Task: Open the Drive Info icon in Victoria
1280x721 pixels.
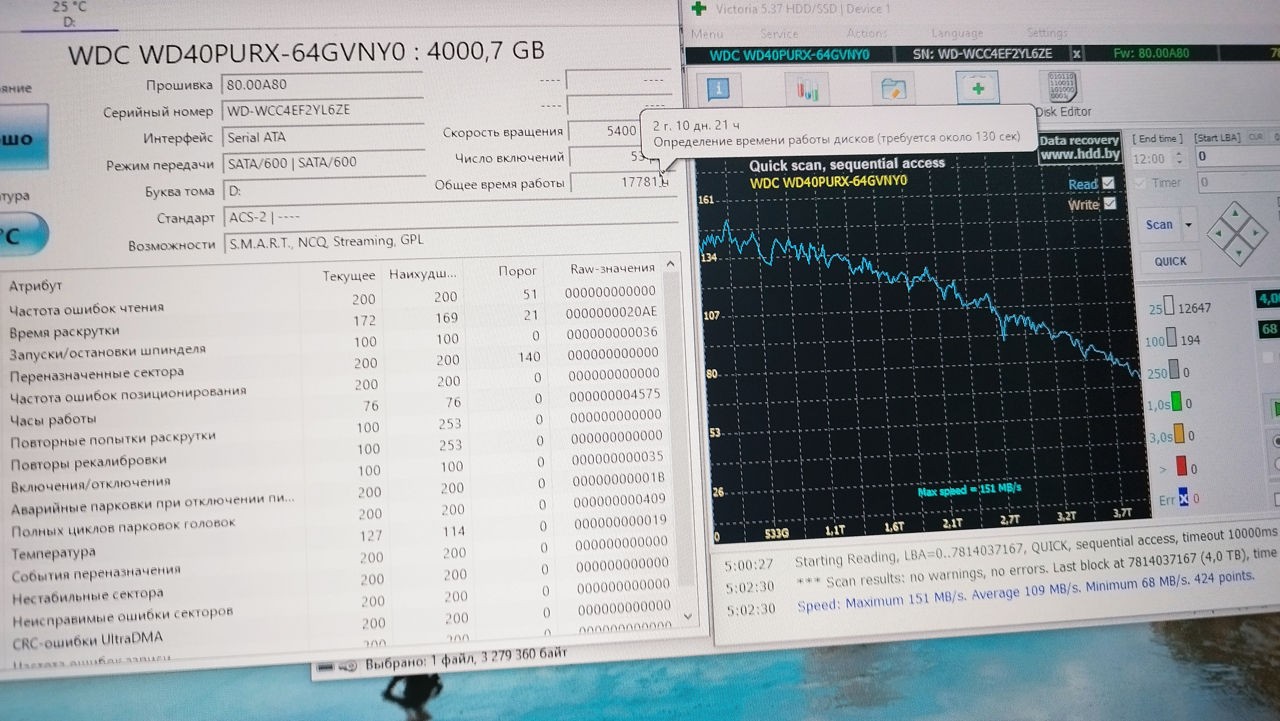Action: point(717,90)
